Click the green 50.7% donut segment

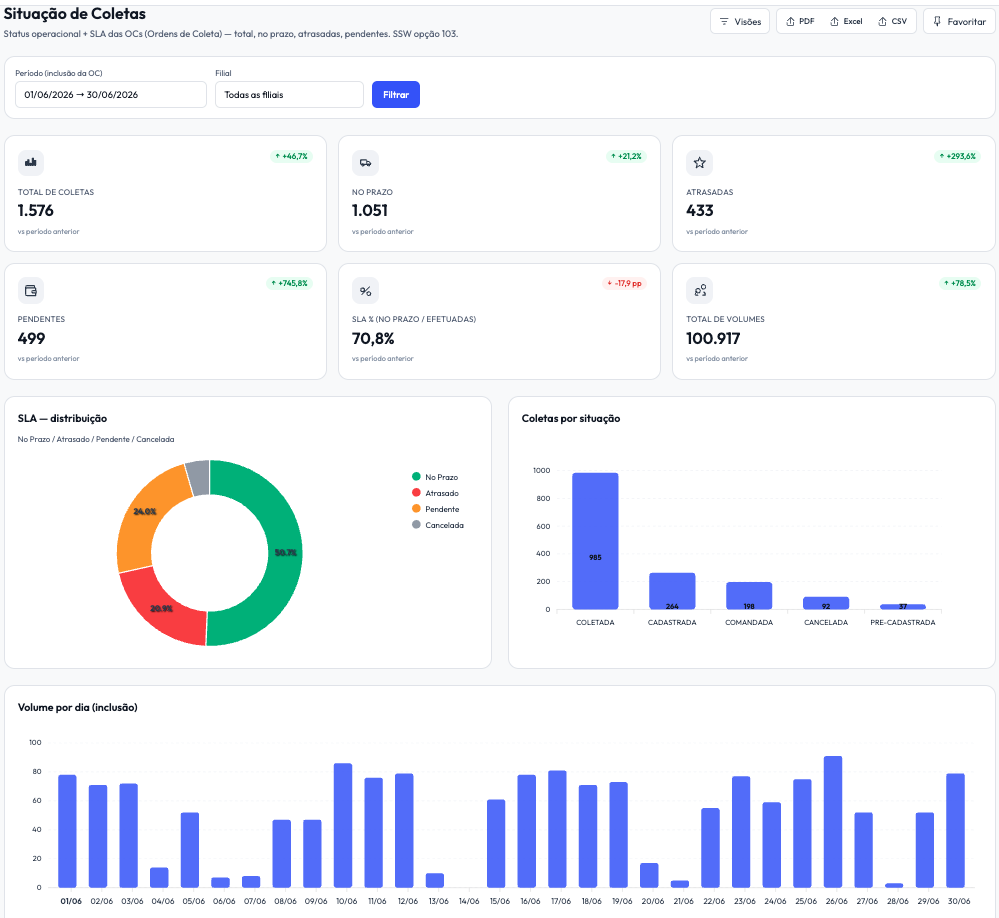pos(285,552)
